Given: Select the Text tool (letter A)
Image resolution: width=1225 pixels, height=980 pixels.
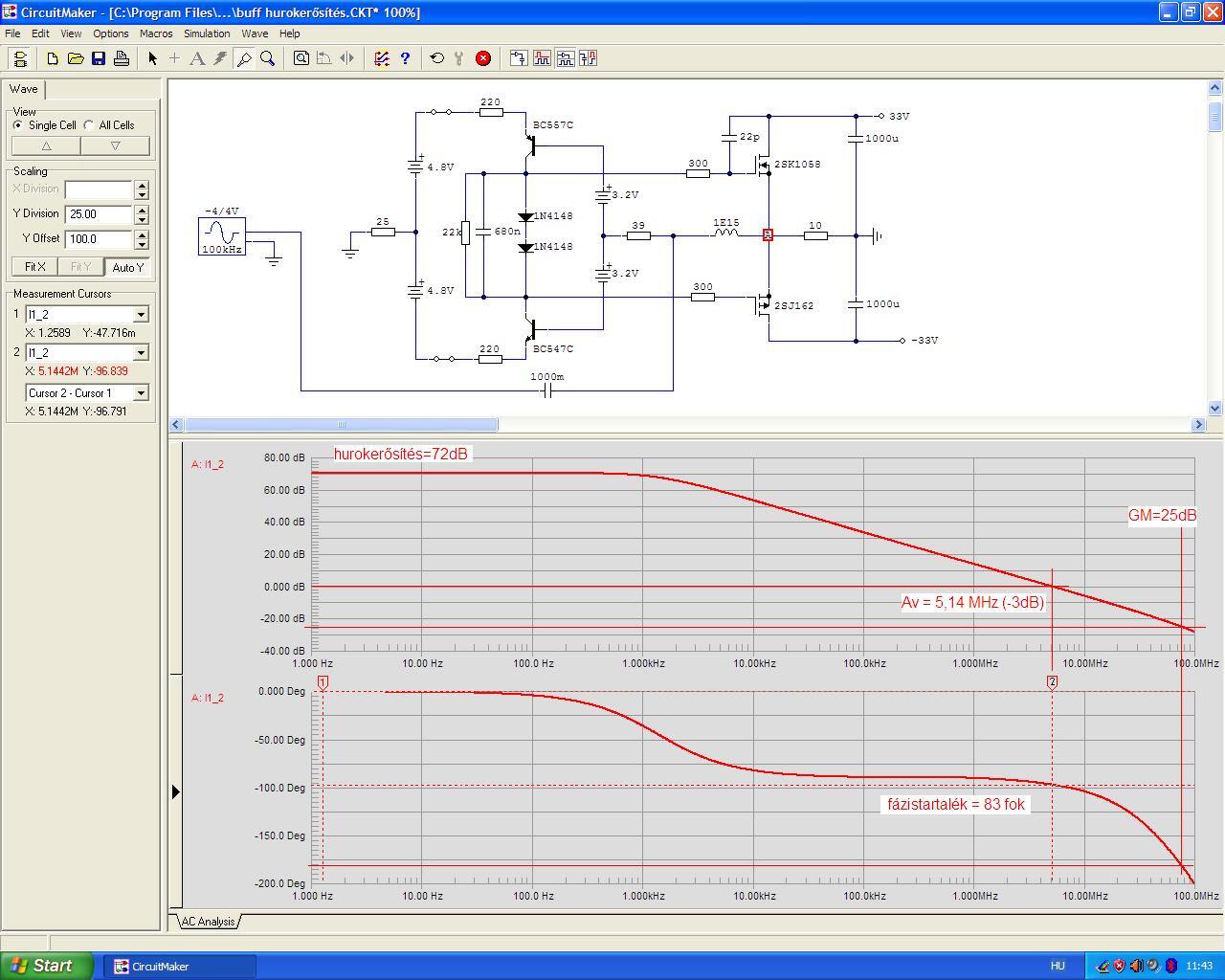Looking at the screenshot, I should click(197, 58).
